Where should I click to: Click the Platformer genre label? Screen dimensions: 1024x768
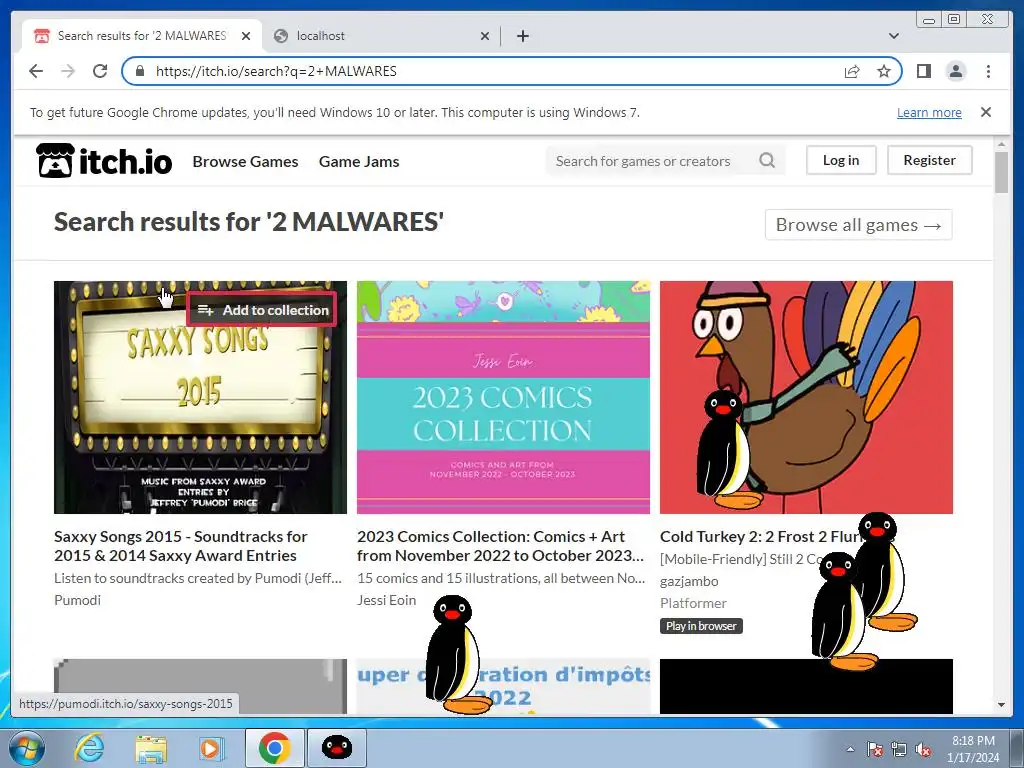point(693,603)
